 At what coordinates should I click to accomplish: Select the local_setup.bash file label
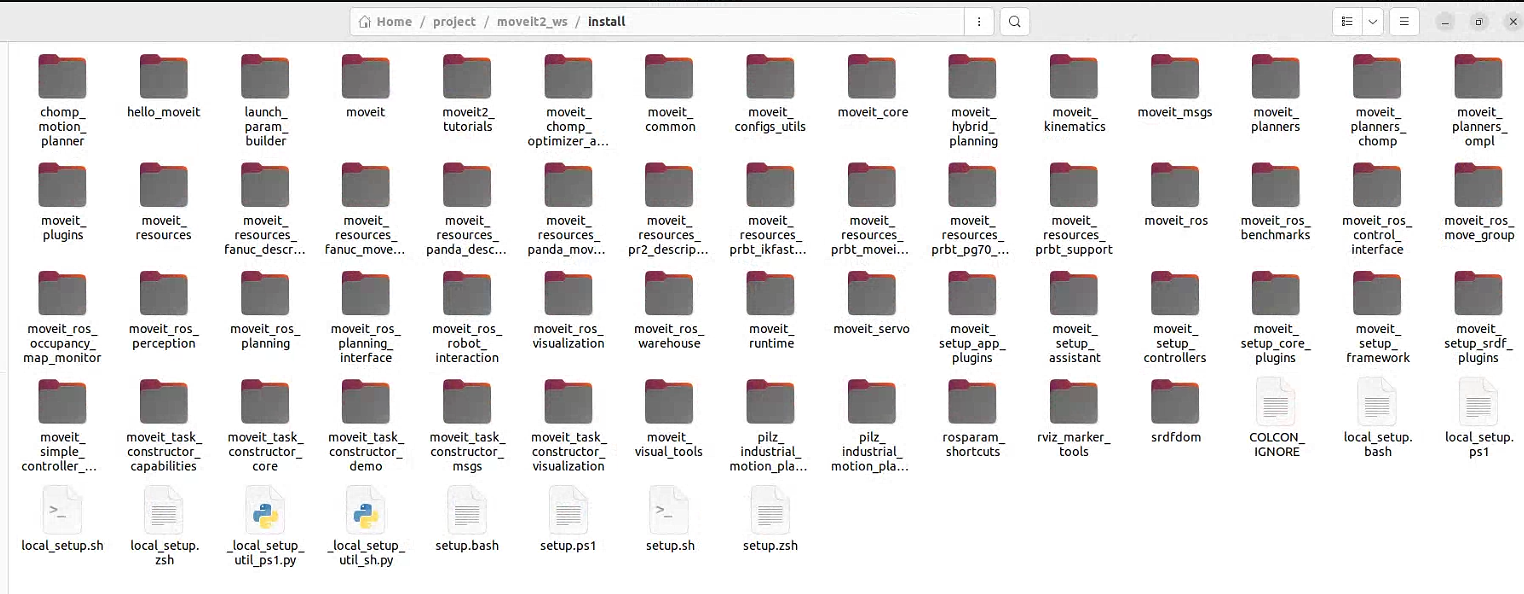point(1377,443)
